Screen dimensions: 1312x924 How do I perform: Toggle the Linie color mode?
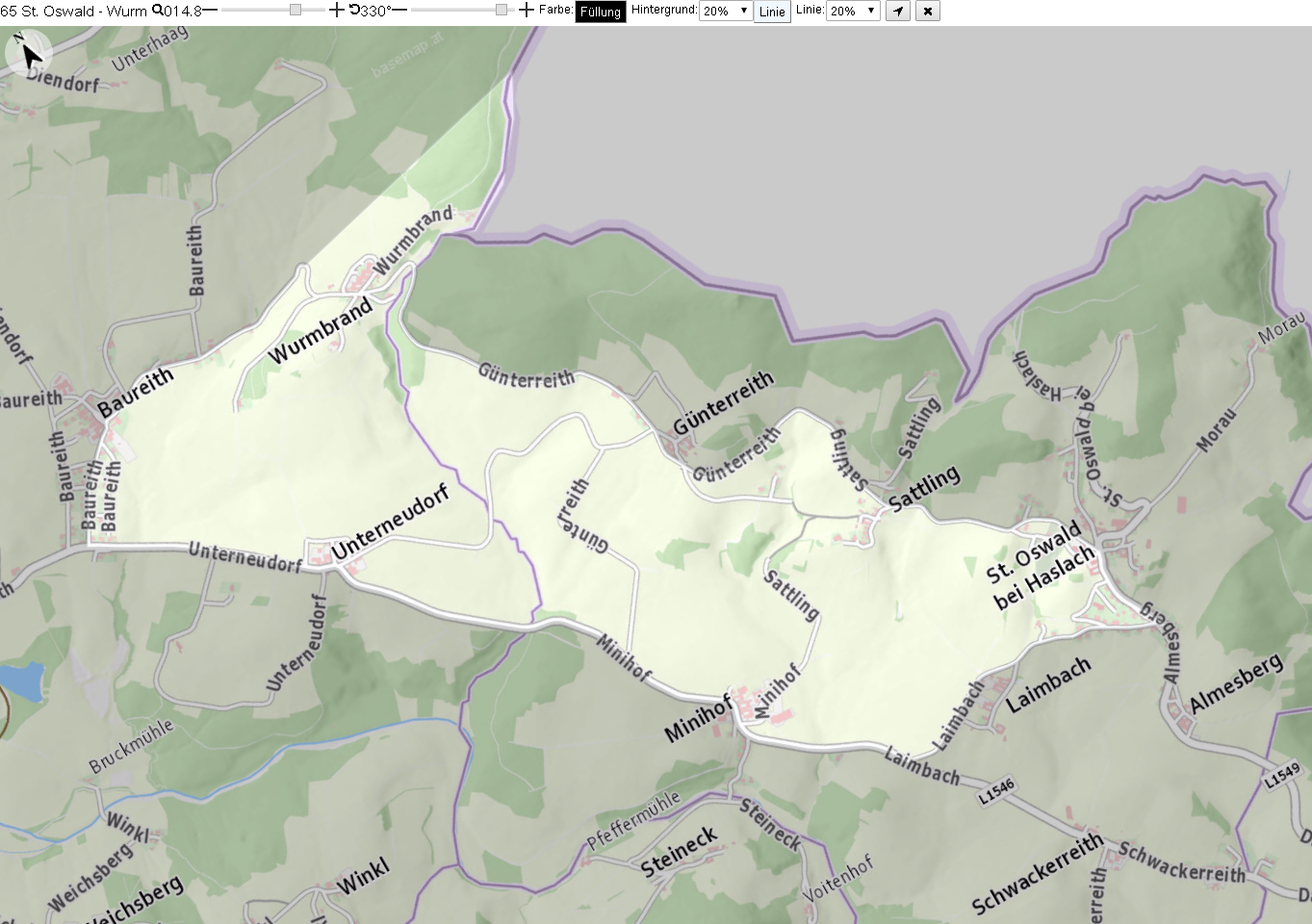[772, 12]
